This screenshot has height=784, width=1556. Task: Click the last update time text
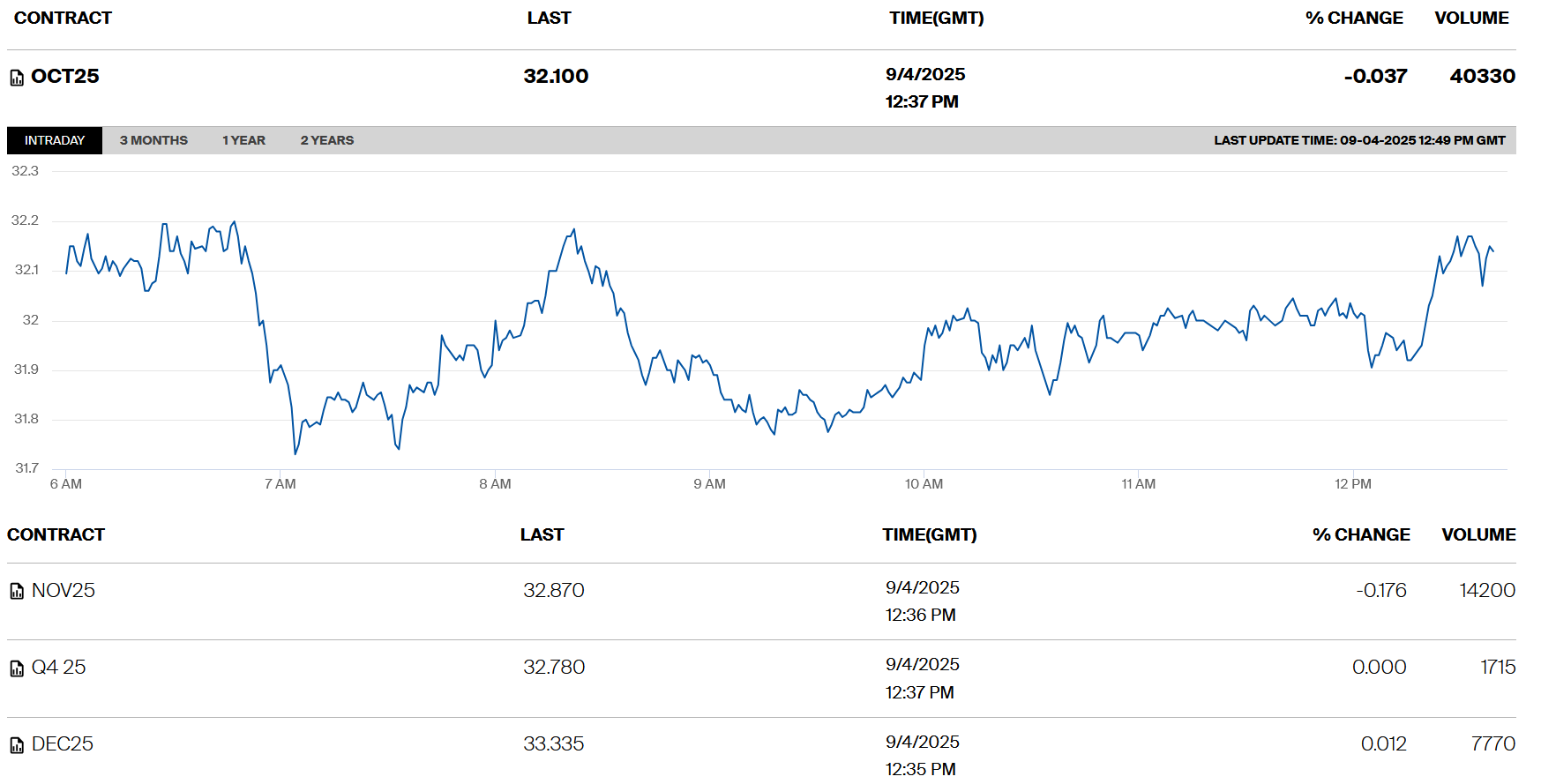click(1358, 140)
